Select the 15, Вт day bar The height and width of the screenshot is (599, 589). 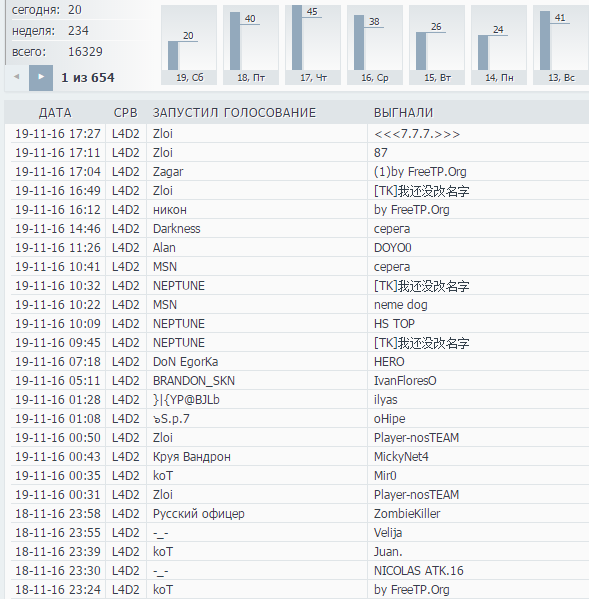437,45
